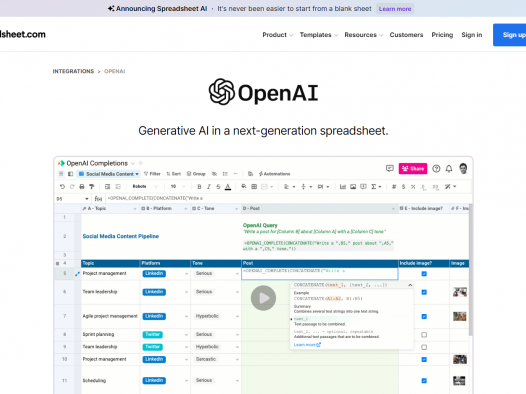Apply strikethrough with the S icon

(x=218, y=187)
